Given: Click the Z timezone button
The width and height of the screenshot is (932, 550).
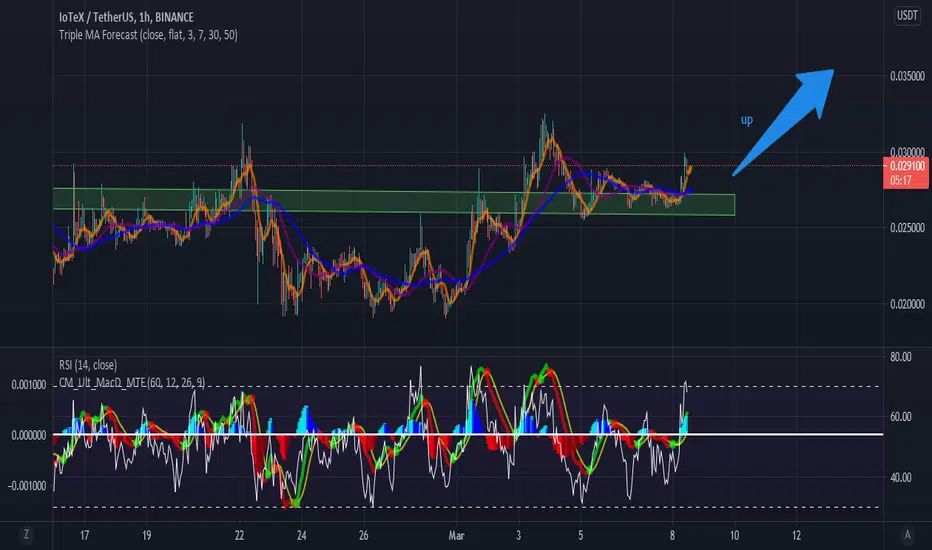Looking at the screenshot, I should pos(26,535).
